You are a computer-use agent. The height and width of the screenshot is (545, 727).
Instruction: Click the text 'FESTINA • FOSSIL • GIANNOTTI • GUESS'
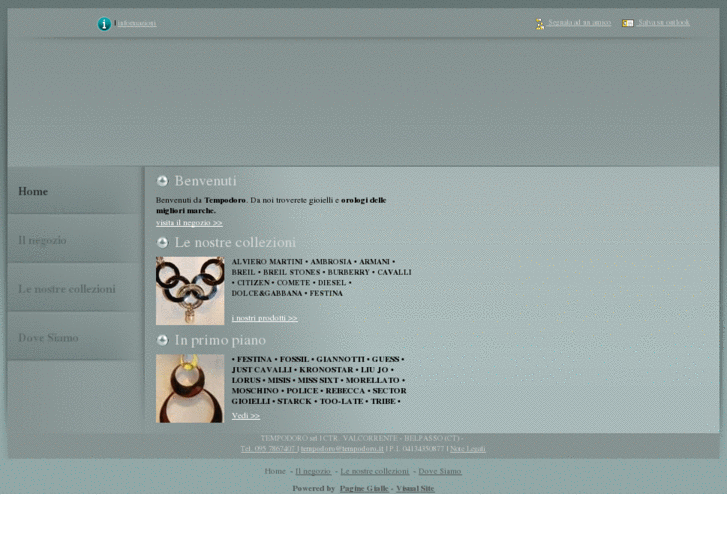point(318,359)
